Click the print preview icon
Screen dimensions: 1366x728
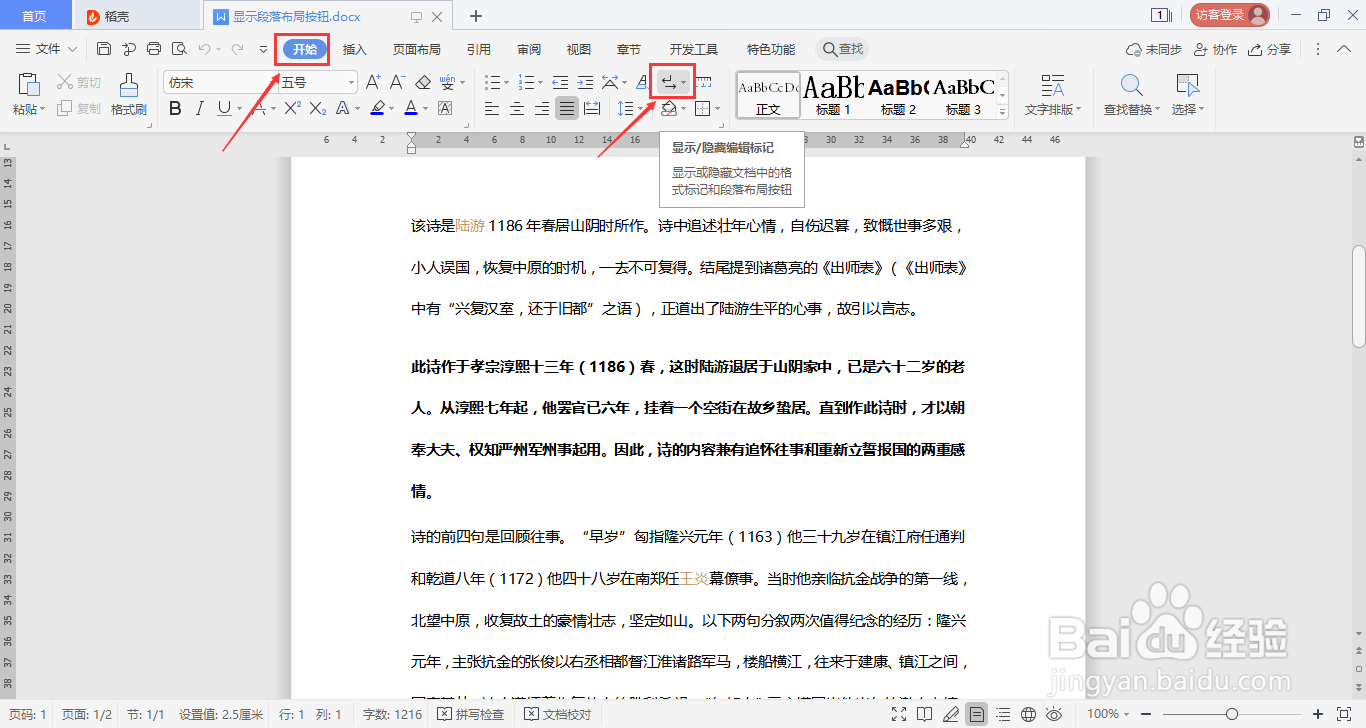pos(179,47)
